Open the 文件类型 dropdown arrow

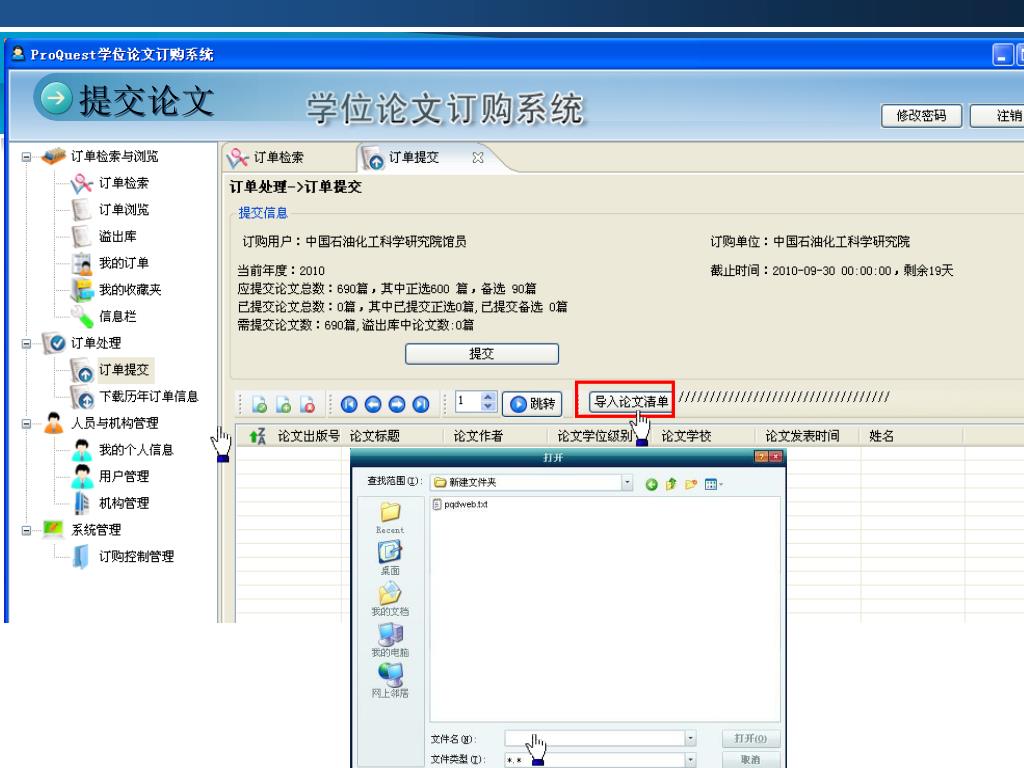point(690,760)
